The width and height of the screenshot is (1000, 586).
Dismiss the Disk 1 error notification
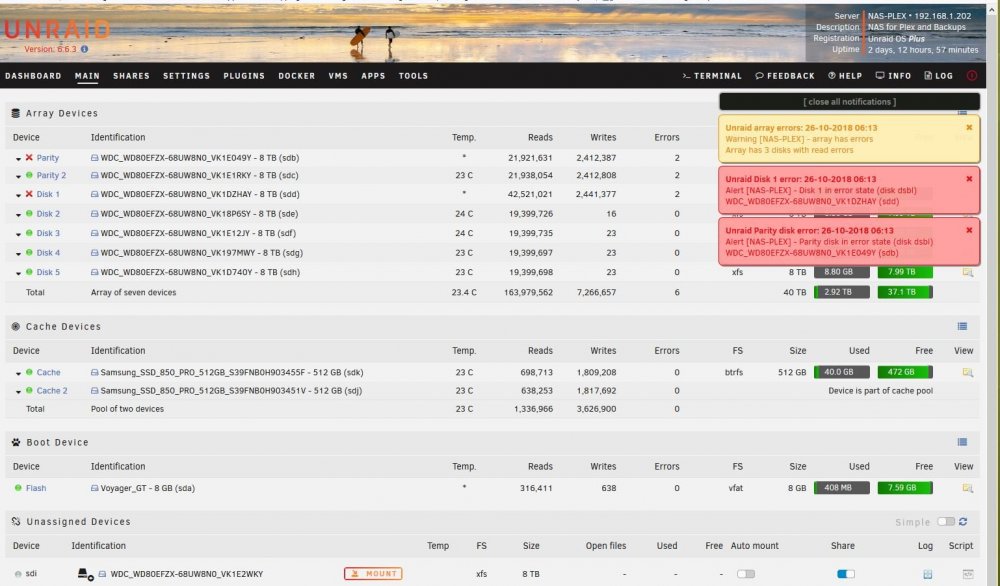tap(969, 179)
